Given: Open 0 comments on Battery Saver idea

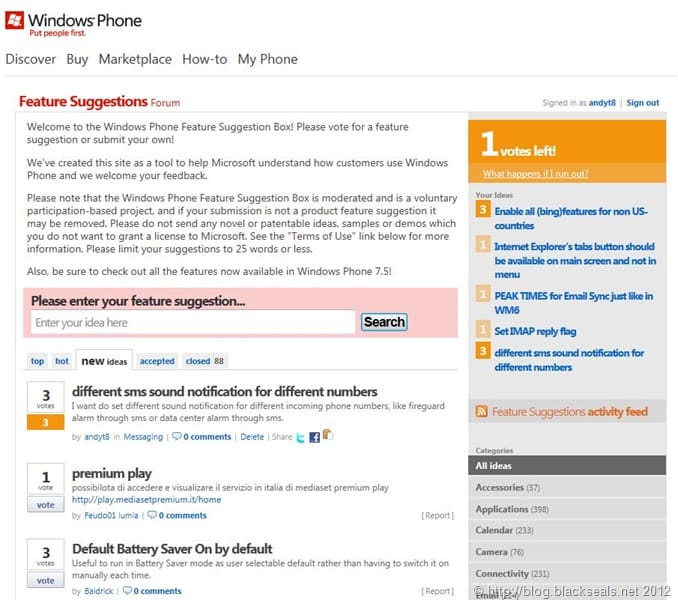Looking at the screenshot, I should pos(157,591).
